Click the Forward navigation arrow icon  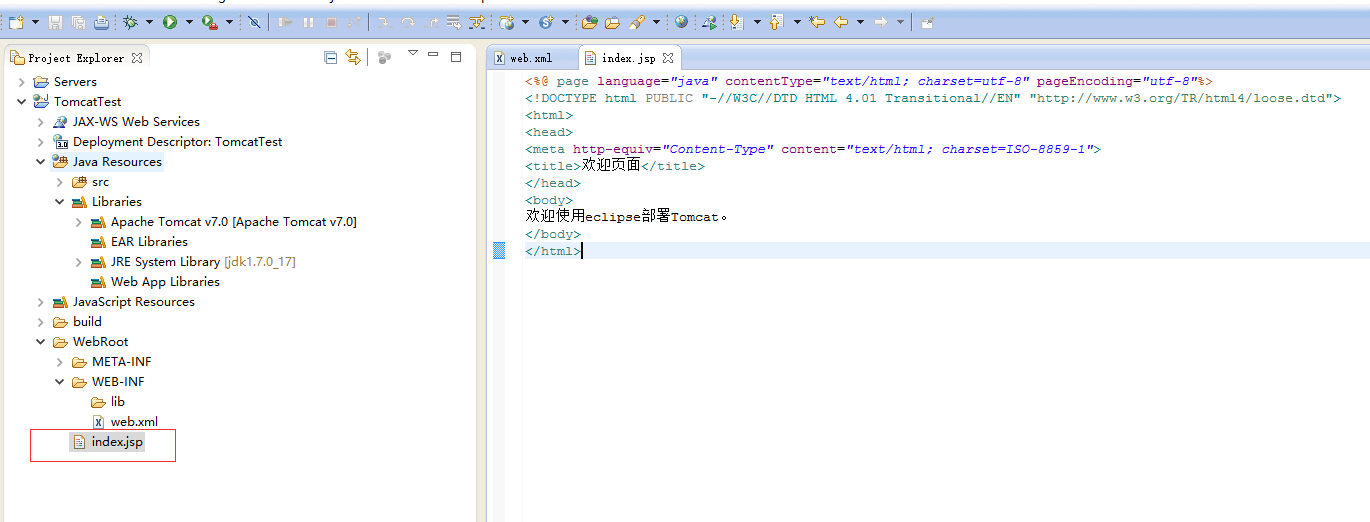click(880, 22)
